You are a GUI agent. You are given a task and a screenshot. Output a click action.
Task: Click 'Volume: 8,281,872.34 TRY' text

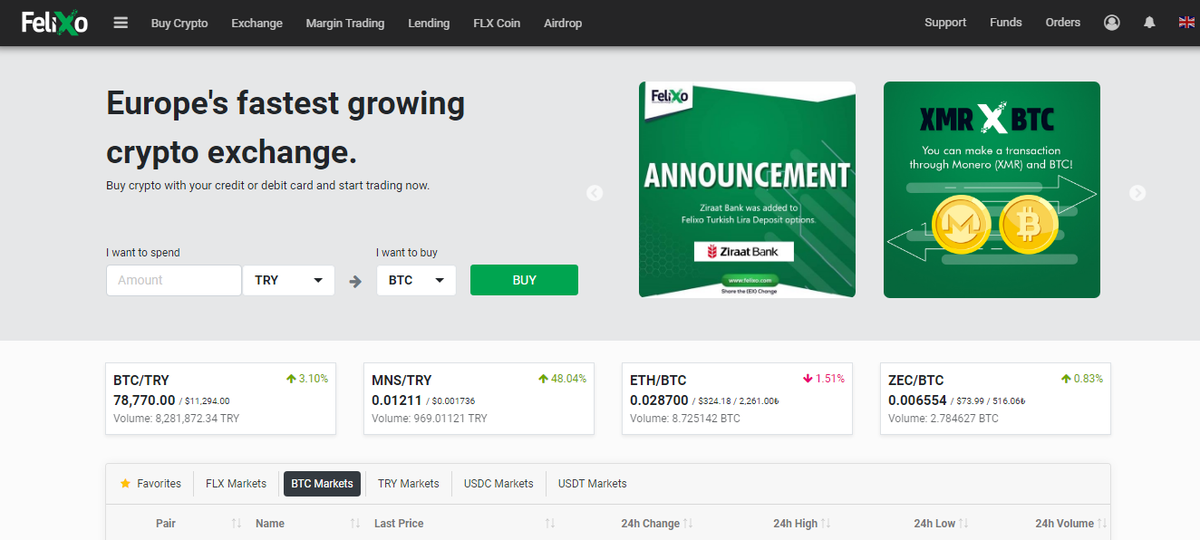[176, 418]
